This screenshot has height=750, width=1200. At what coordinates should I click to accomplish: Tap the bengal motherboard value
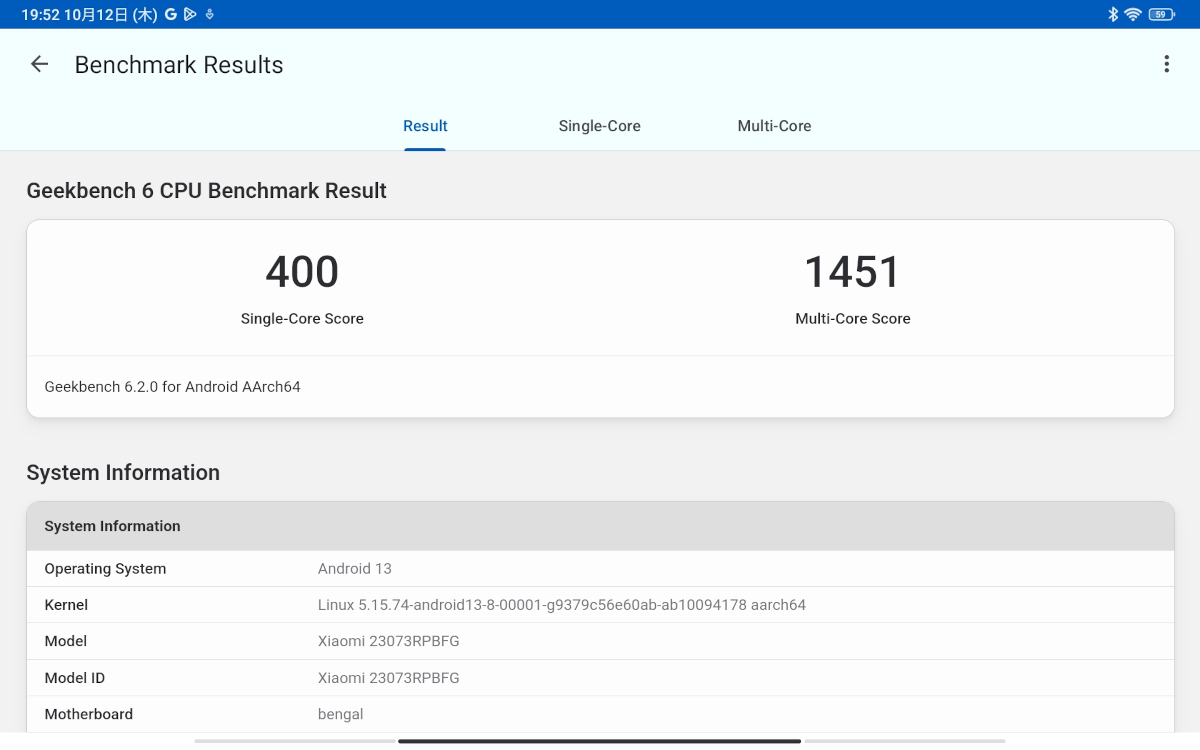(x=341, y=714)
